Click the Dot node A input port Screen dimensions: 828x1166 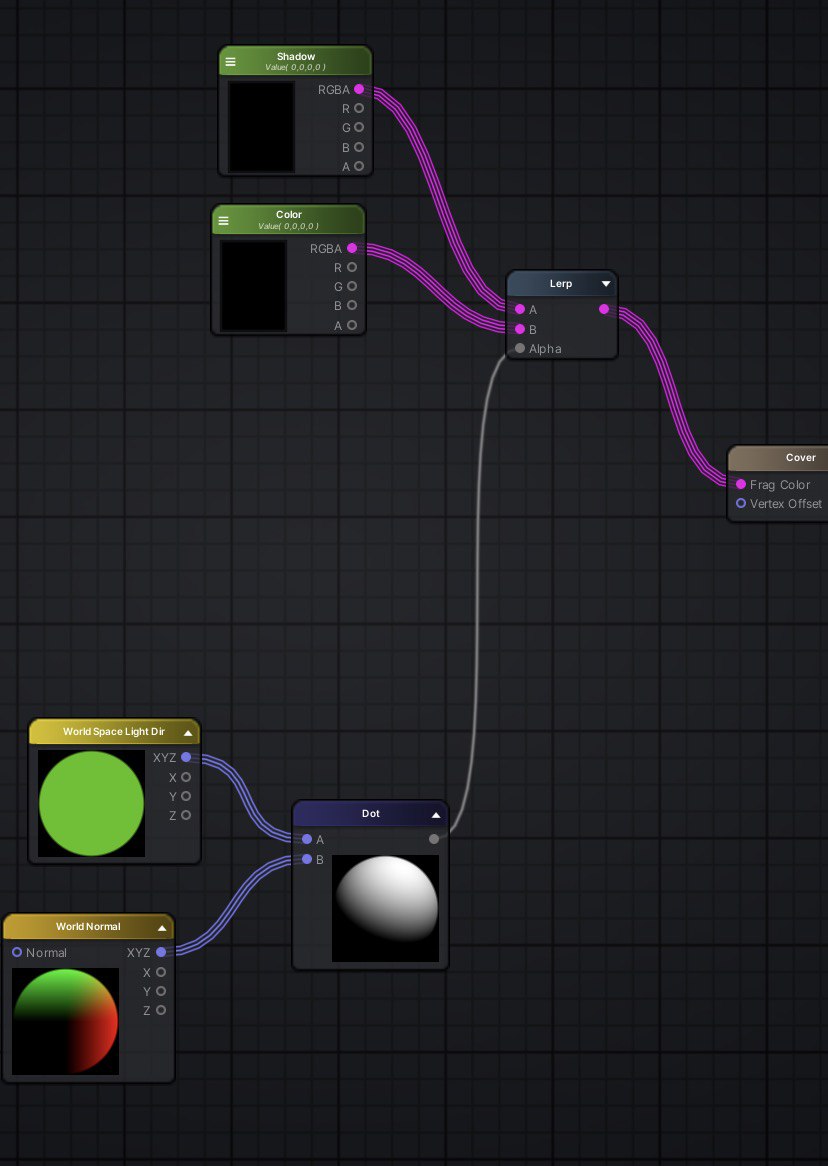pos(307,840)
